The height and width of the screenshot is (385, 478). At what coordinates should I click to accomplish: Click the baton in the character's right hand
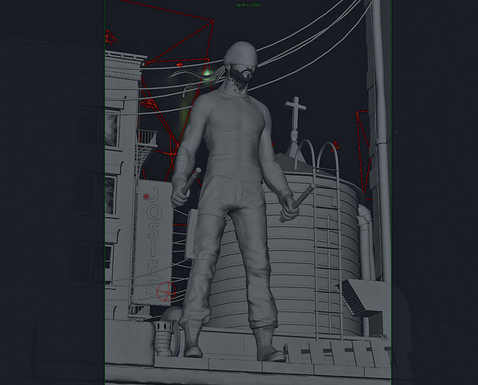191,181
